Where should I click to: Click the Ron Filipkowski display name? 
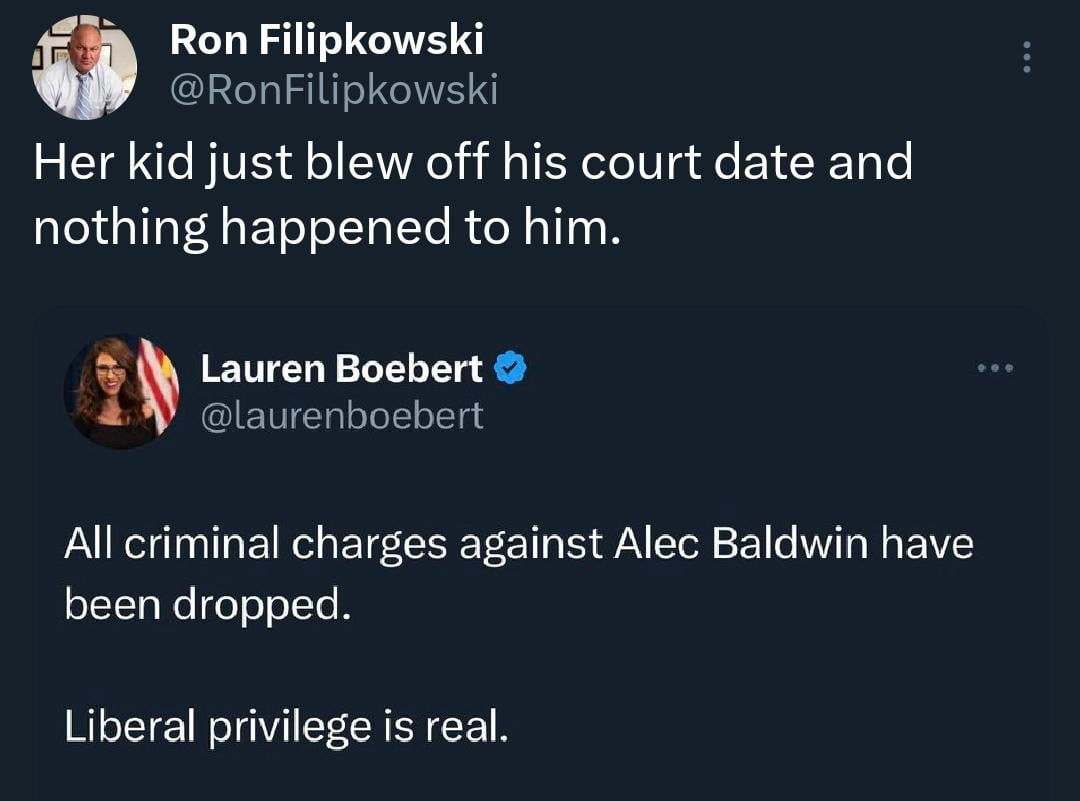(x=327, y=40)
